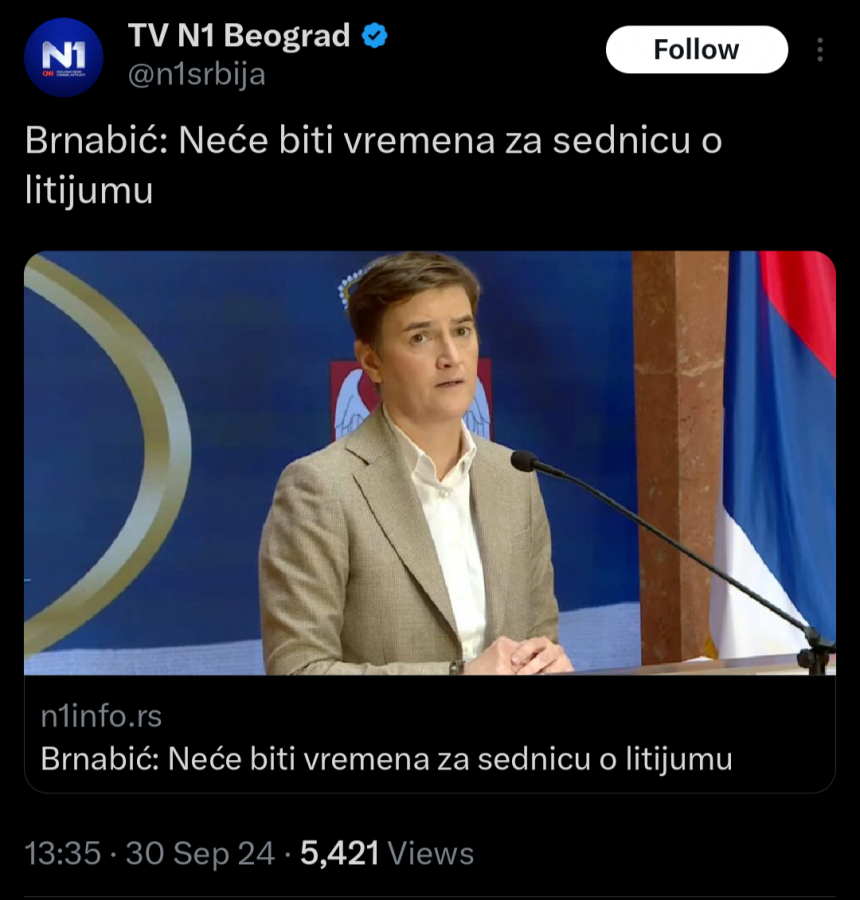
Task: Follow the TV N1 Beograd account
Action: pos(696,50)
